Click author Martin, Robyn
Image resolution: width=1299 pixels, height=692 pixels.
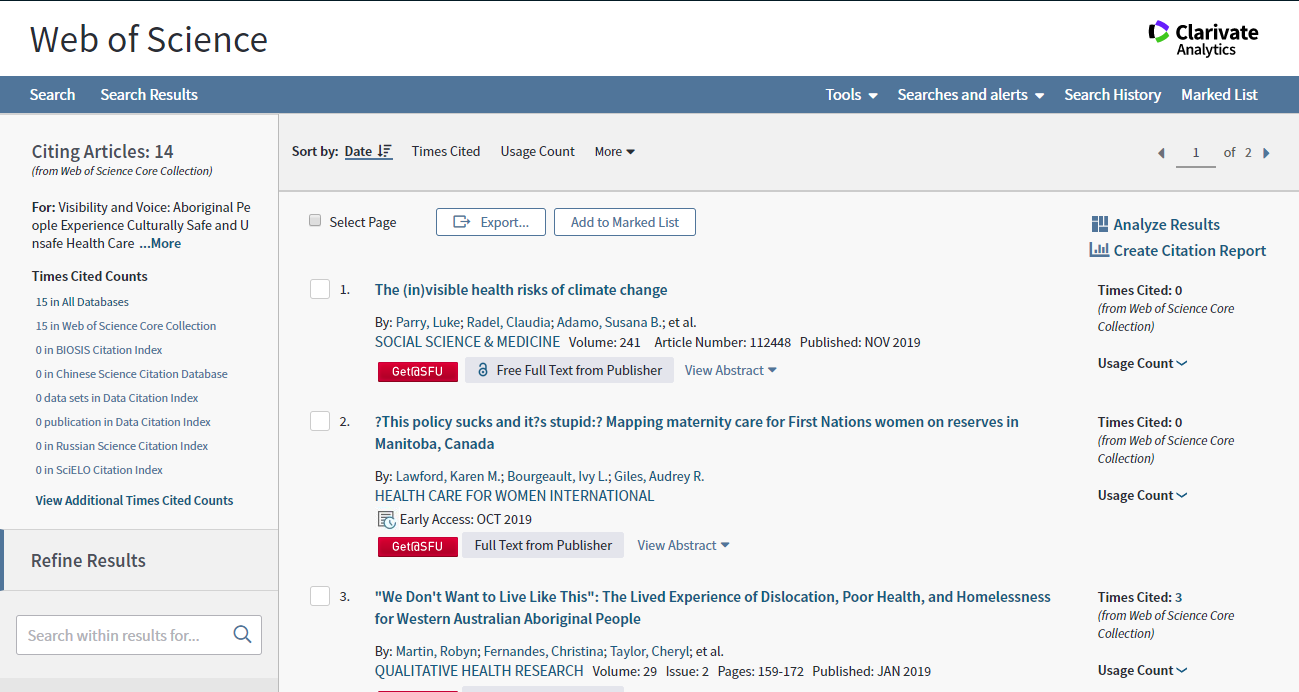(x=436, y=651)
